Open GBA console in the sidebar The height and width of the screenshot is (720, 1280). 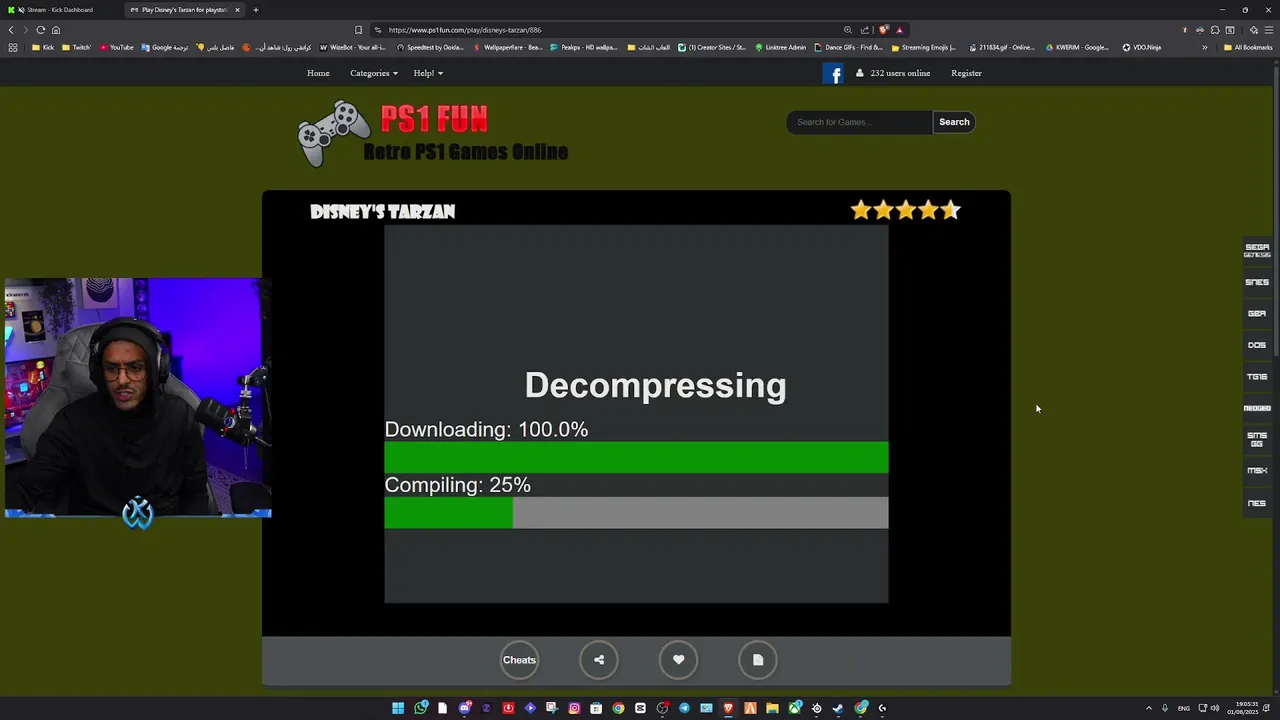(1257, 313)
